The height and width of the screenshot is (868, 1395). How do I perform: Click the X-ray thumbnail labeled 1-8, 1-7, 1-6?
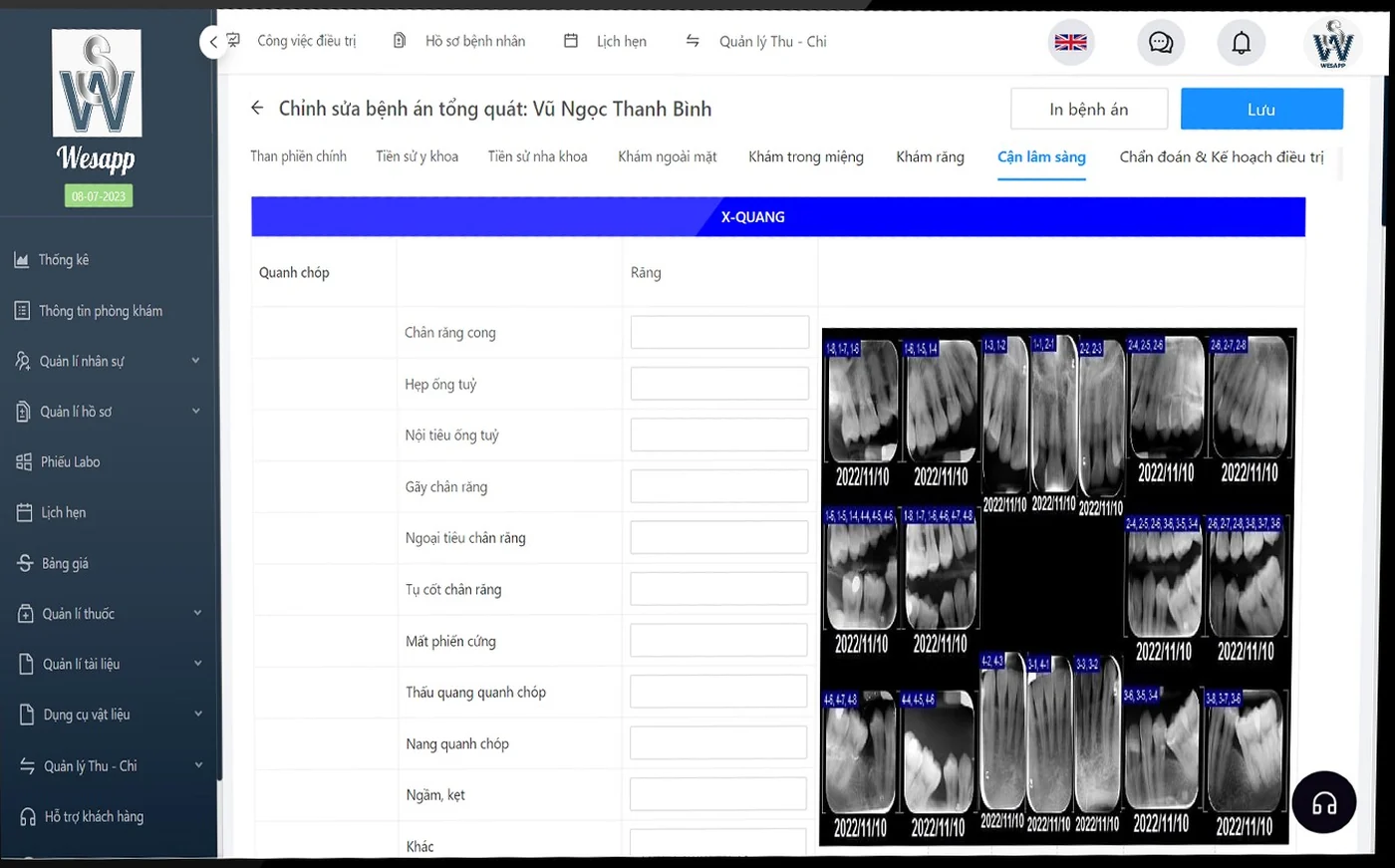pos(863,401)
